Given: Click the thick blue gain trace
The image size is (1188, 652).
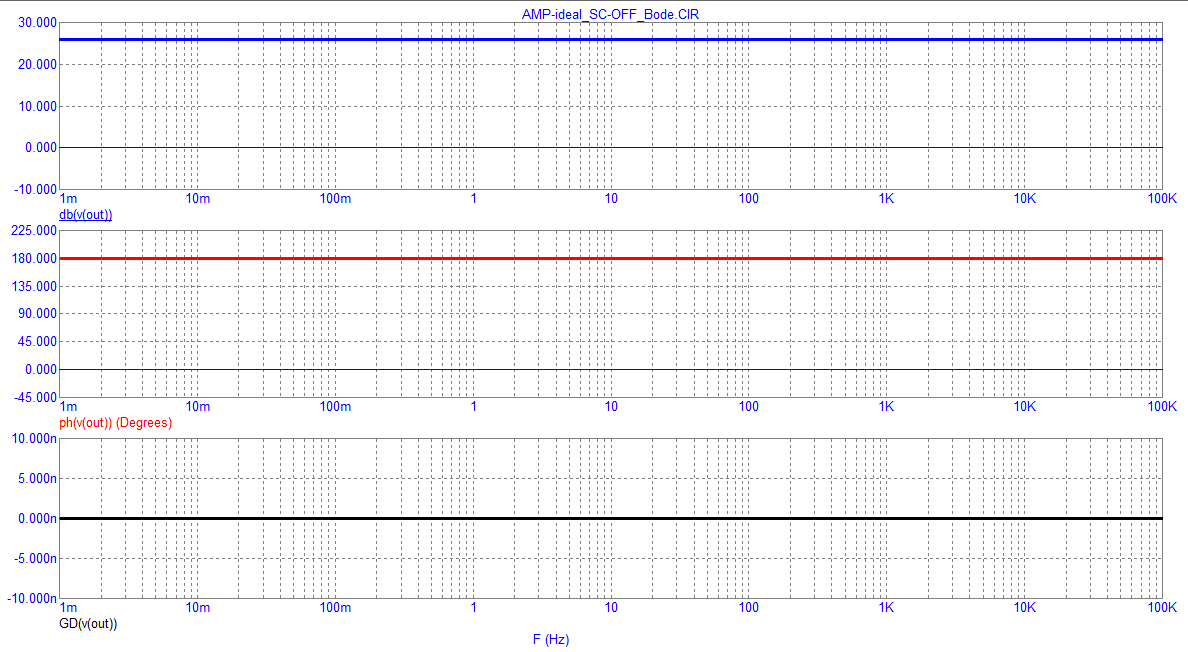Looking at the screenshot, I should point(611,39).
